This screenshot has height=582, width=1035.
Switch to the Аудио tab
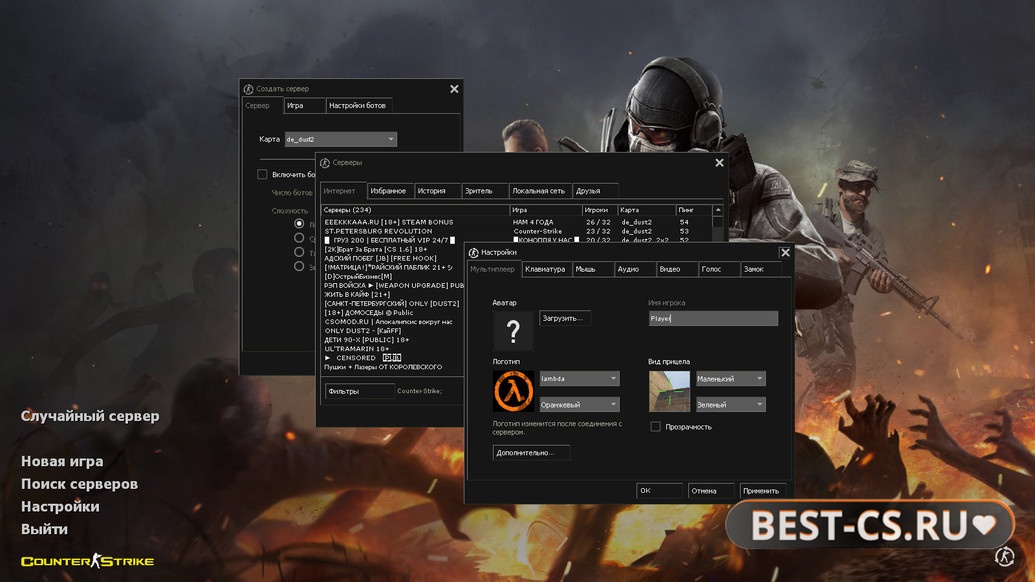(634, 269)
